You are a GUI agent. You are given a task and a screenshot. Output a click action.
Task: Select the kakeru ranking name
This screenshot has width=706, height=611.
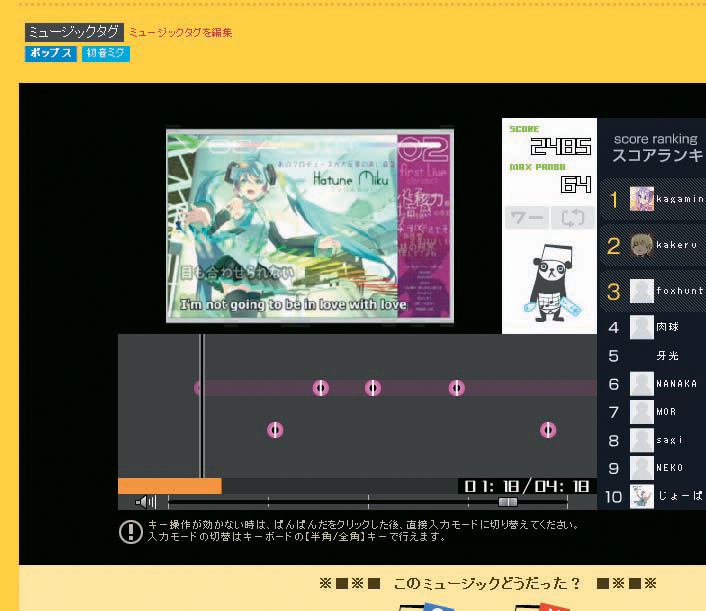pyautogui.click(x=676, y=245)
